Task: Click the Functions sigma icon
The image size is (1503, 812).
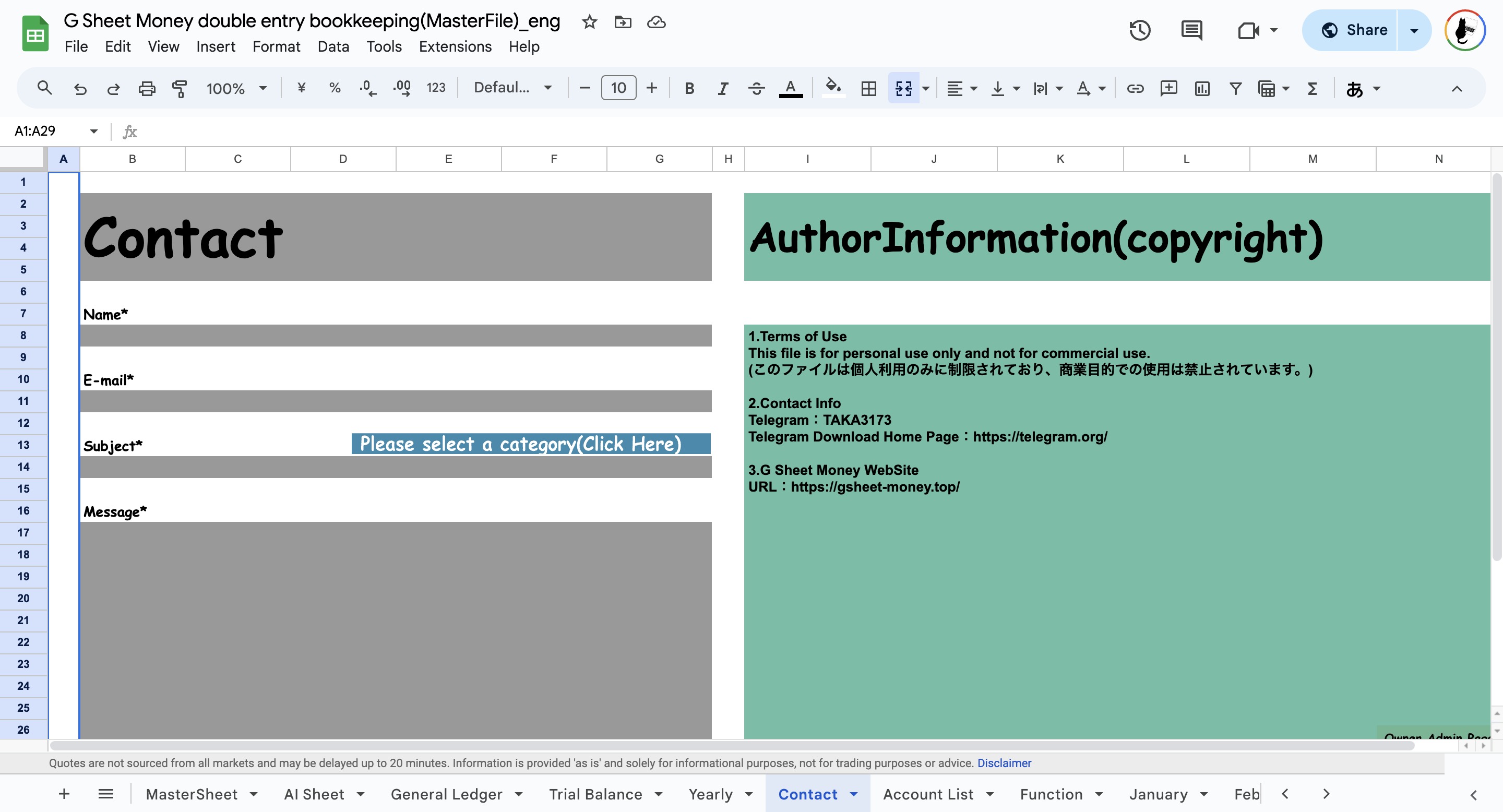Action: click(1312, 88)
